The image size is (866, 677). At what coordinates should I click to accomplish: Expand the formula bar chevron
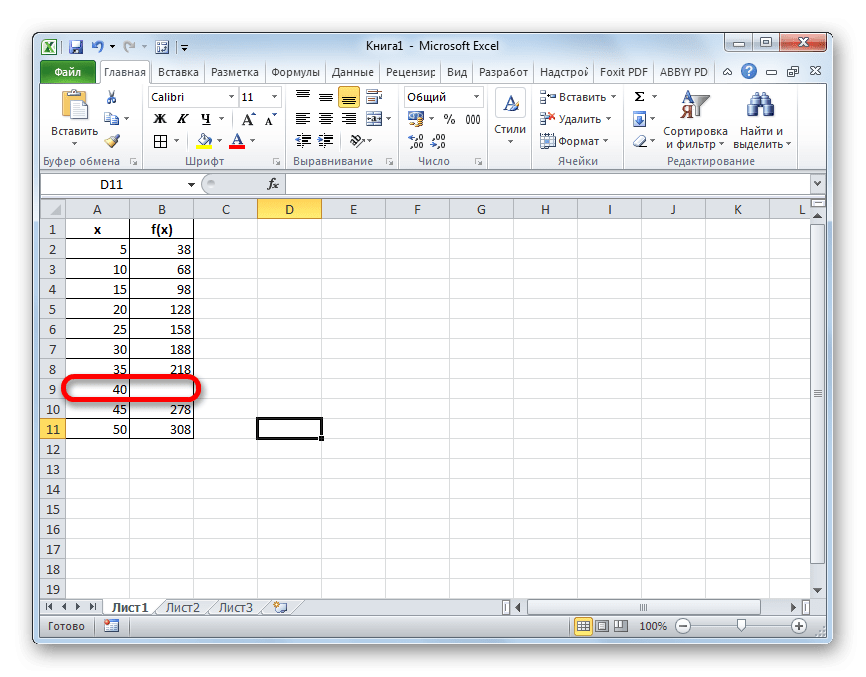[818, 184]
